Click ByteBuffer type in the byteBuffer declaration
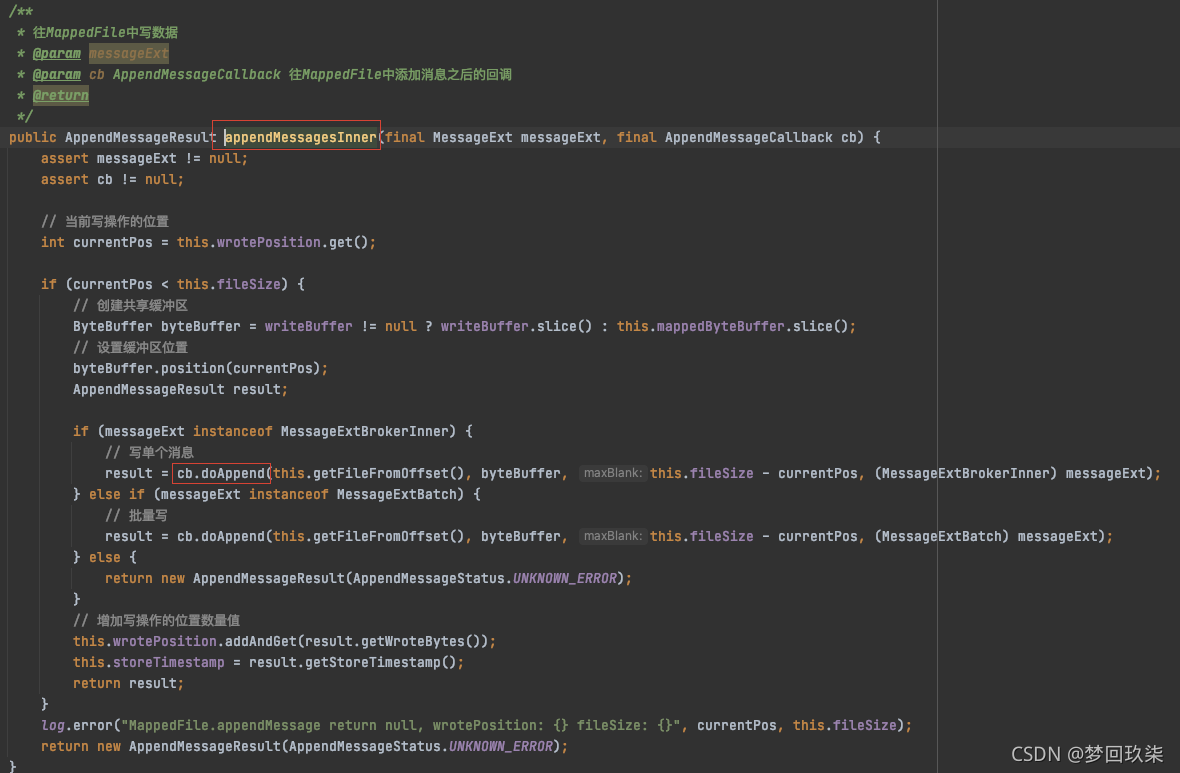This screenshot has height=773, width=1180. [113, 326]
